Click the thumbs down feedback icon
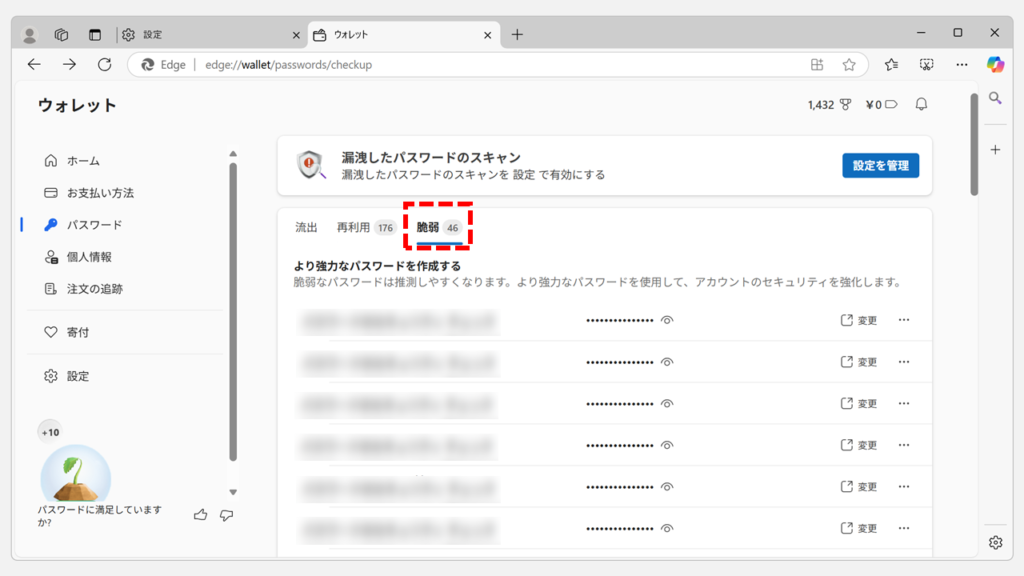Image resolution: width=1024 pixels, height=576 pixels. click(227, 515)
